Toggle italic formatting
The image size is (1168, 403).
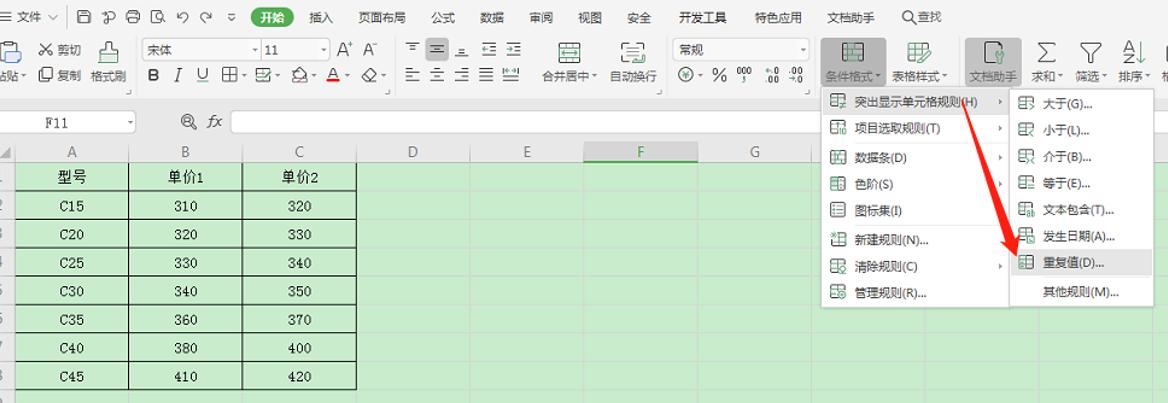[x=177, y=75]
